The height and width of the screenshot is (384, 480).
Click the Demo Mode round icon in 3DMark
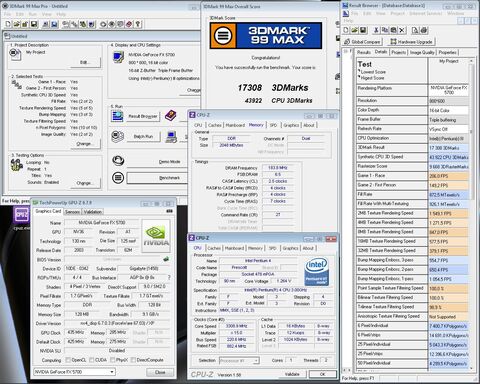(118, 161)
